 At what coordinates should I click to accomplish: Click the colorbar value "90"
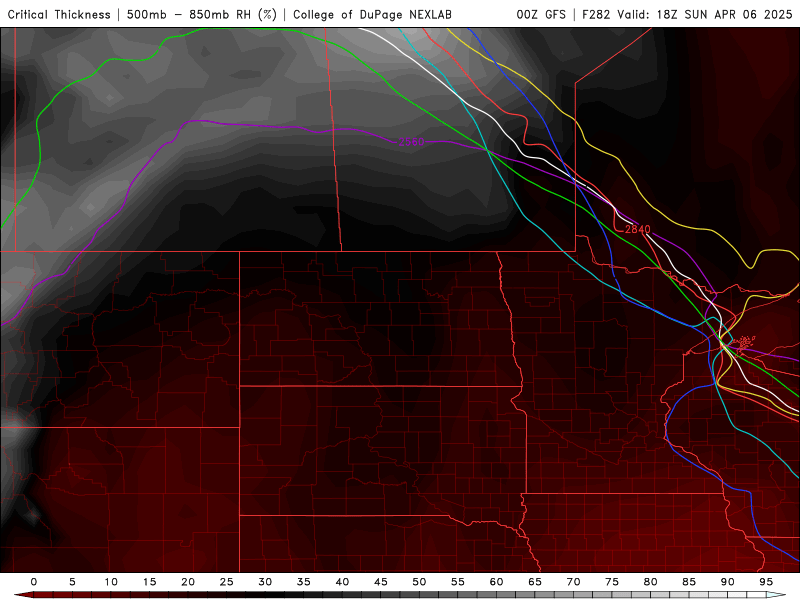728,582
